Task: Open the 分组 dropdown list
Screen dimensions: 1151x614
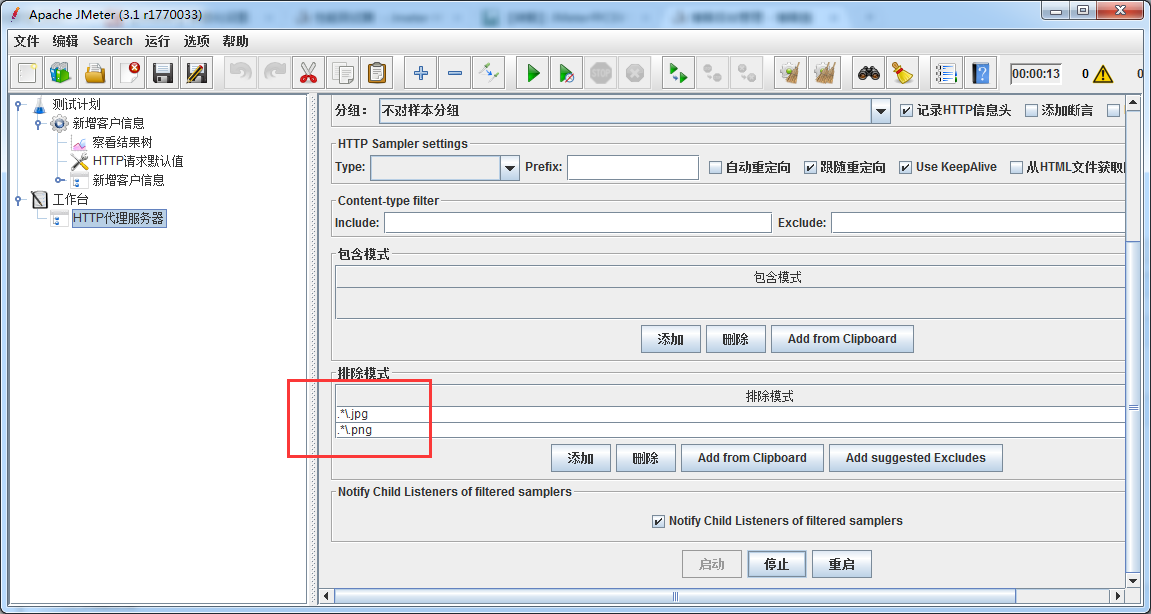Action: [x=880, y=111]
